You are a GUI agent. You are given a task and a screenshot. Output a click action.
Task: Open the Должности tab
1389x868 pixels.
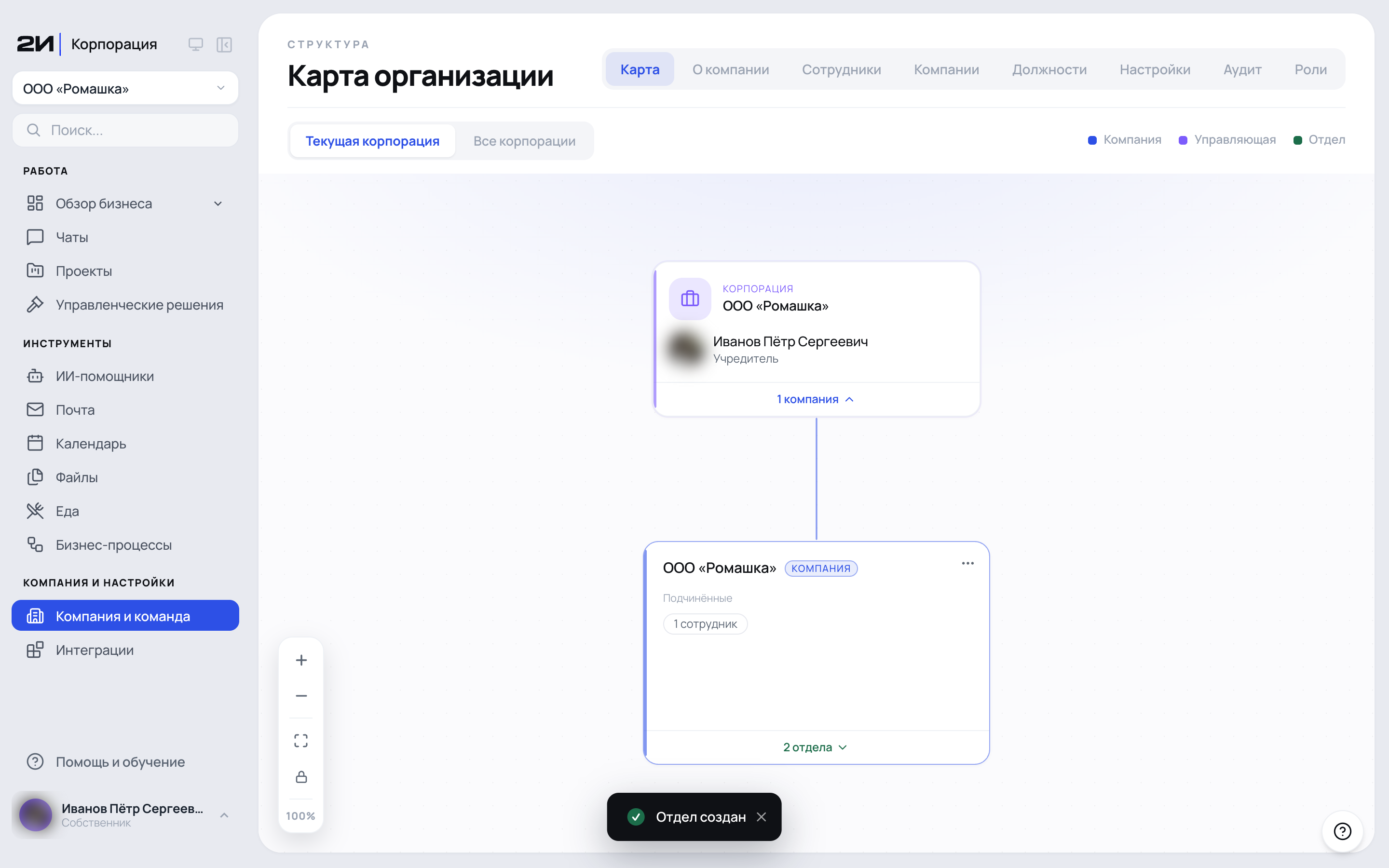(x=1049, y=69)
